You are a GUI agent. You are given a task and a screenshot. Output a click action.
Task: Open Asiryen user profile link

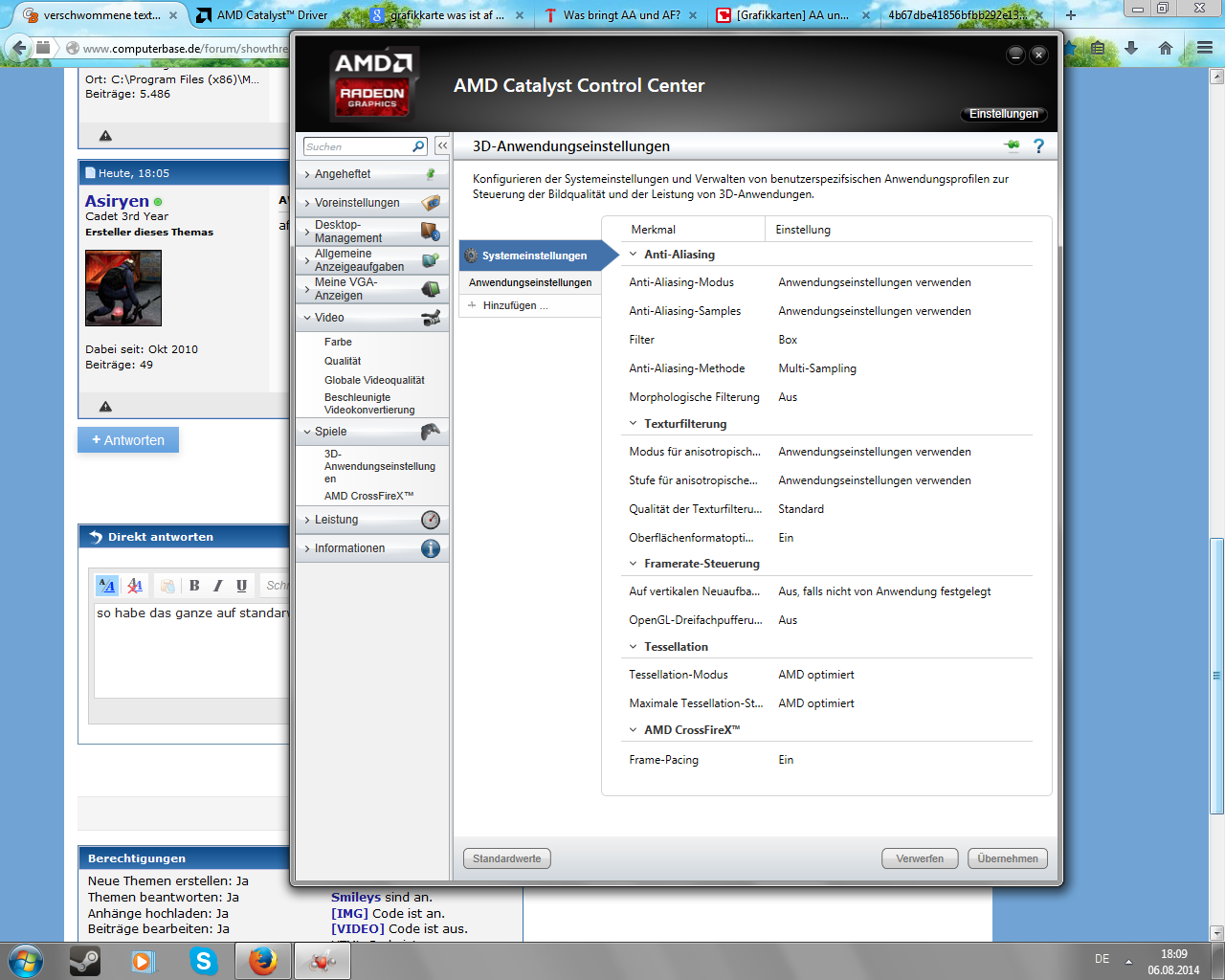[117, 201]
